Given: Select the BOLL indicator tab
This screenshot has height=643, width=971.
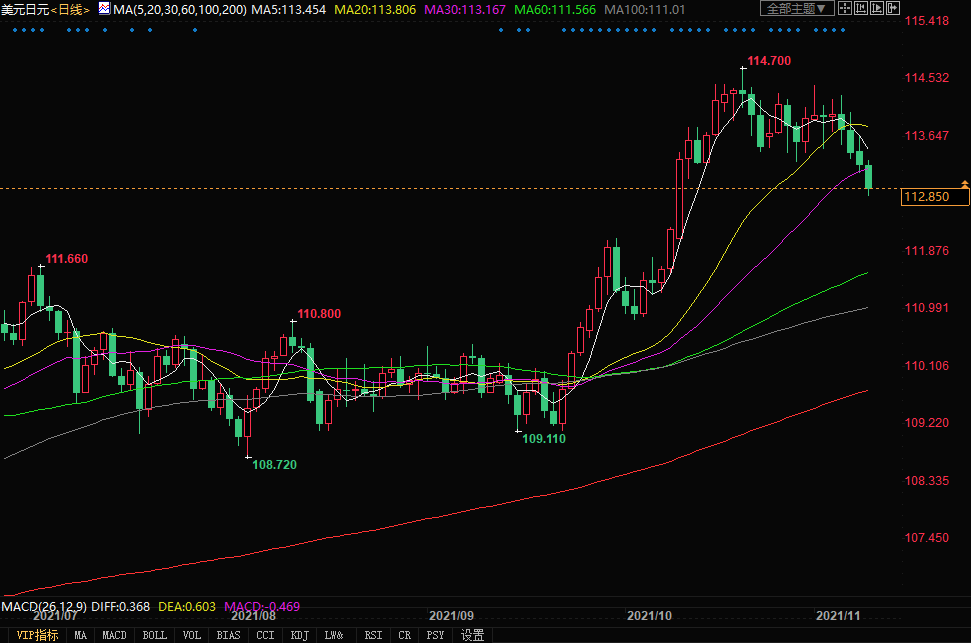Looking at the screenshot, I should [x=154, y=635].
